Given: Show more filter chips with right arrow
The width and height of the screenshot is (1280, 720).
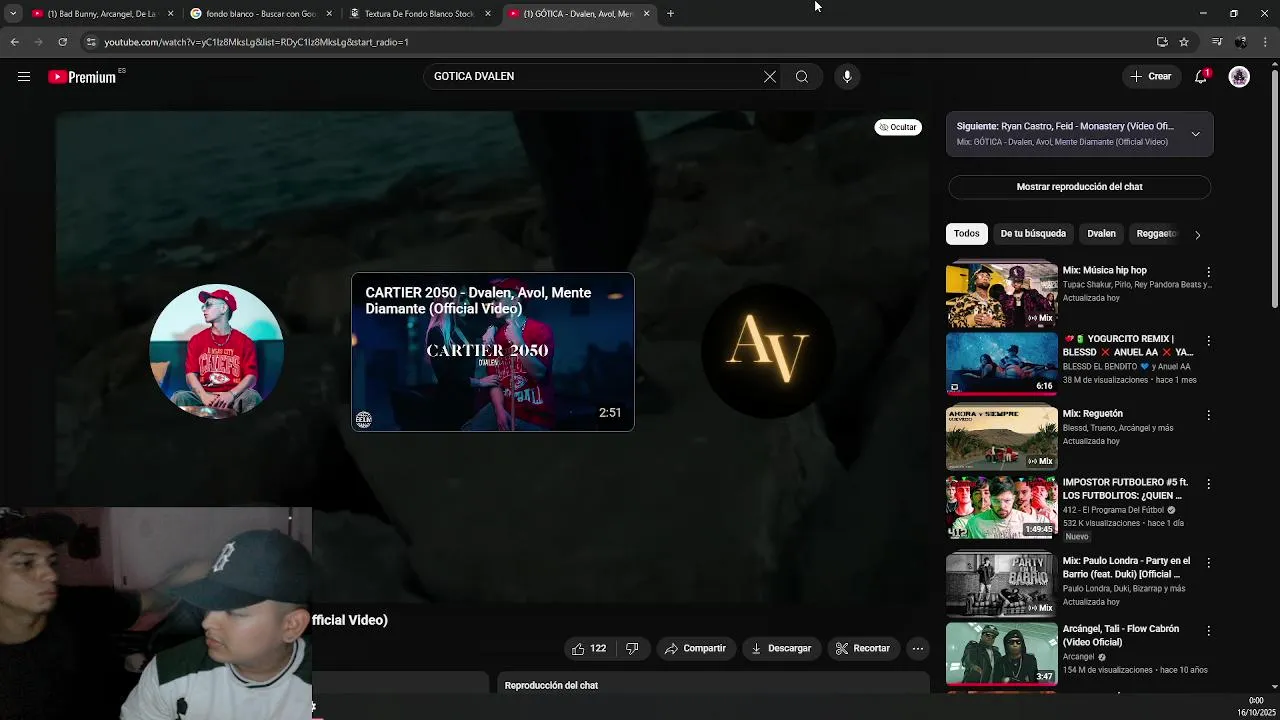Looking at the screenshot, I should click(x=1197, y=235).
